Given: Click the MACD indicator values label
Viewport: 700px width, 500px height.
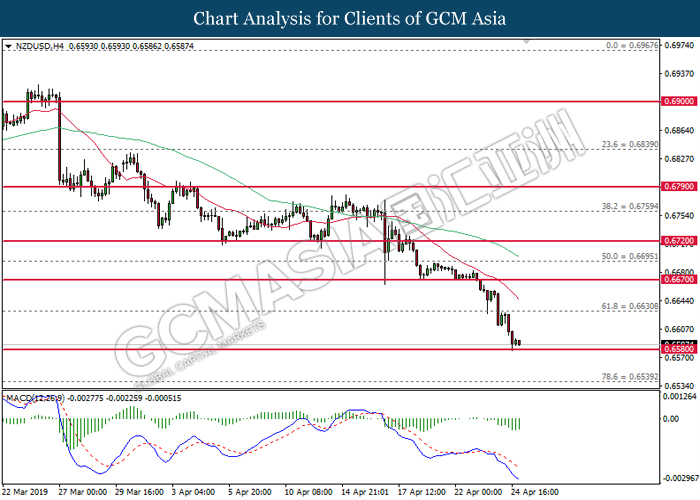Looking at the screenshot, I should [x=94, y=398].
